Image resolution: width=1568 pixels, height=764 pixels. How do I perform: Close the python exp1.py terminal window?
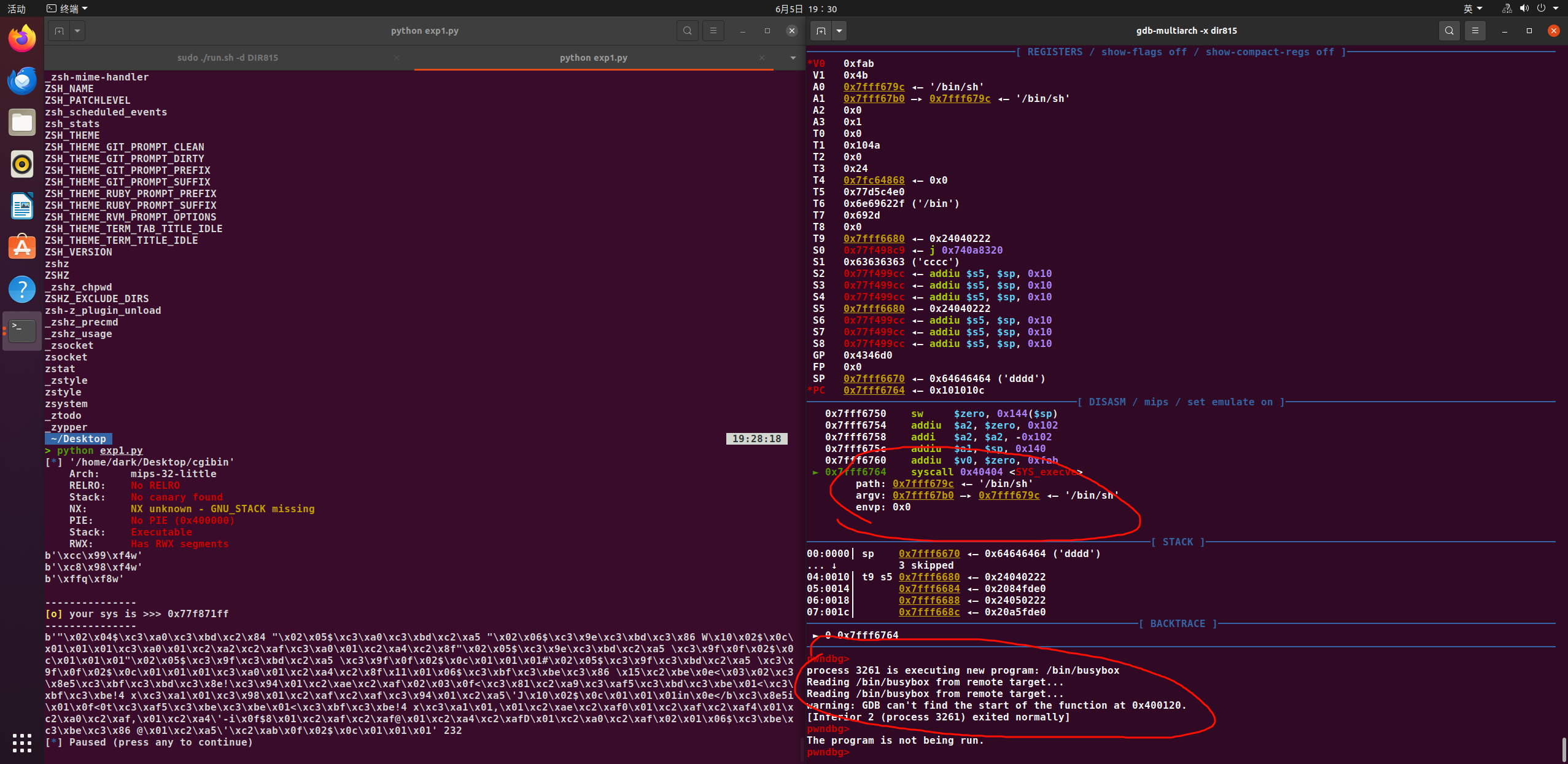(791, 31)
